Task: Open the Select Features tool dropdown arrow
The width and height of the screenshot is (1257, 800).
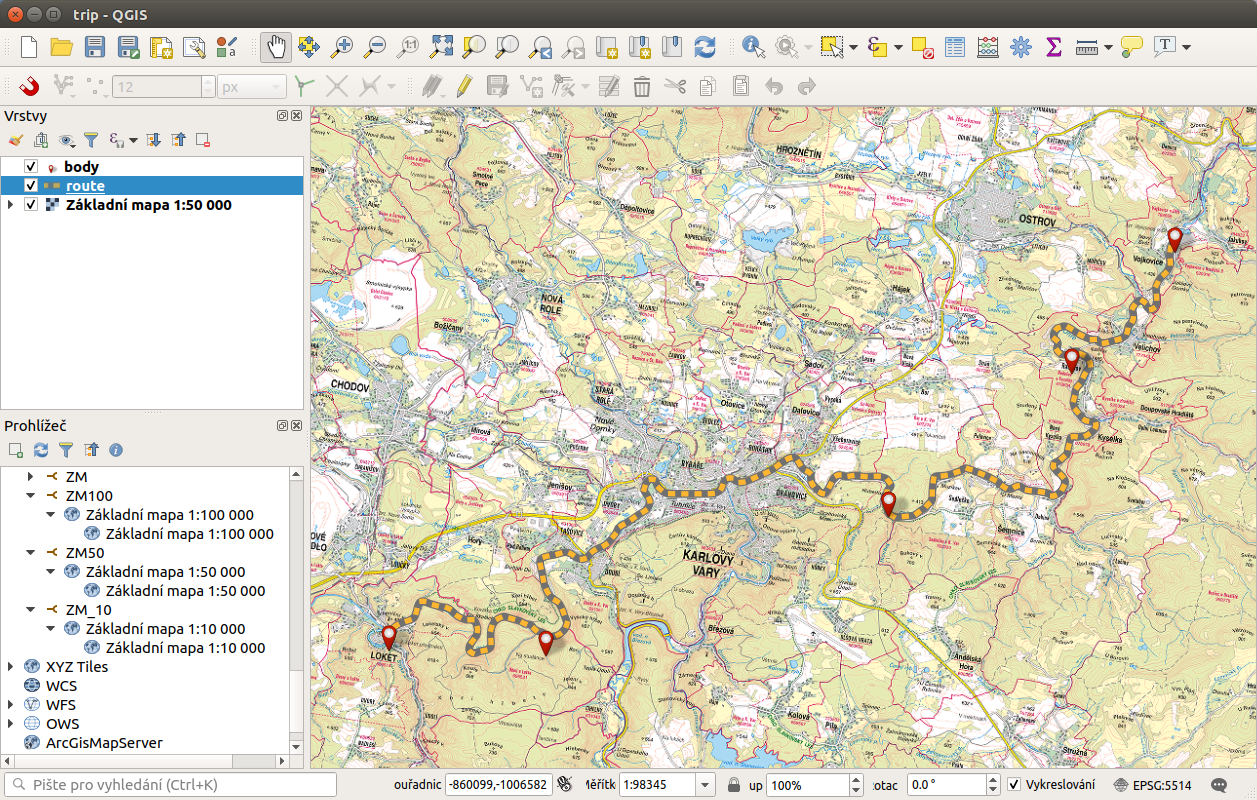Action: [x=853, y=46]
